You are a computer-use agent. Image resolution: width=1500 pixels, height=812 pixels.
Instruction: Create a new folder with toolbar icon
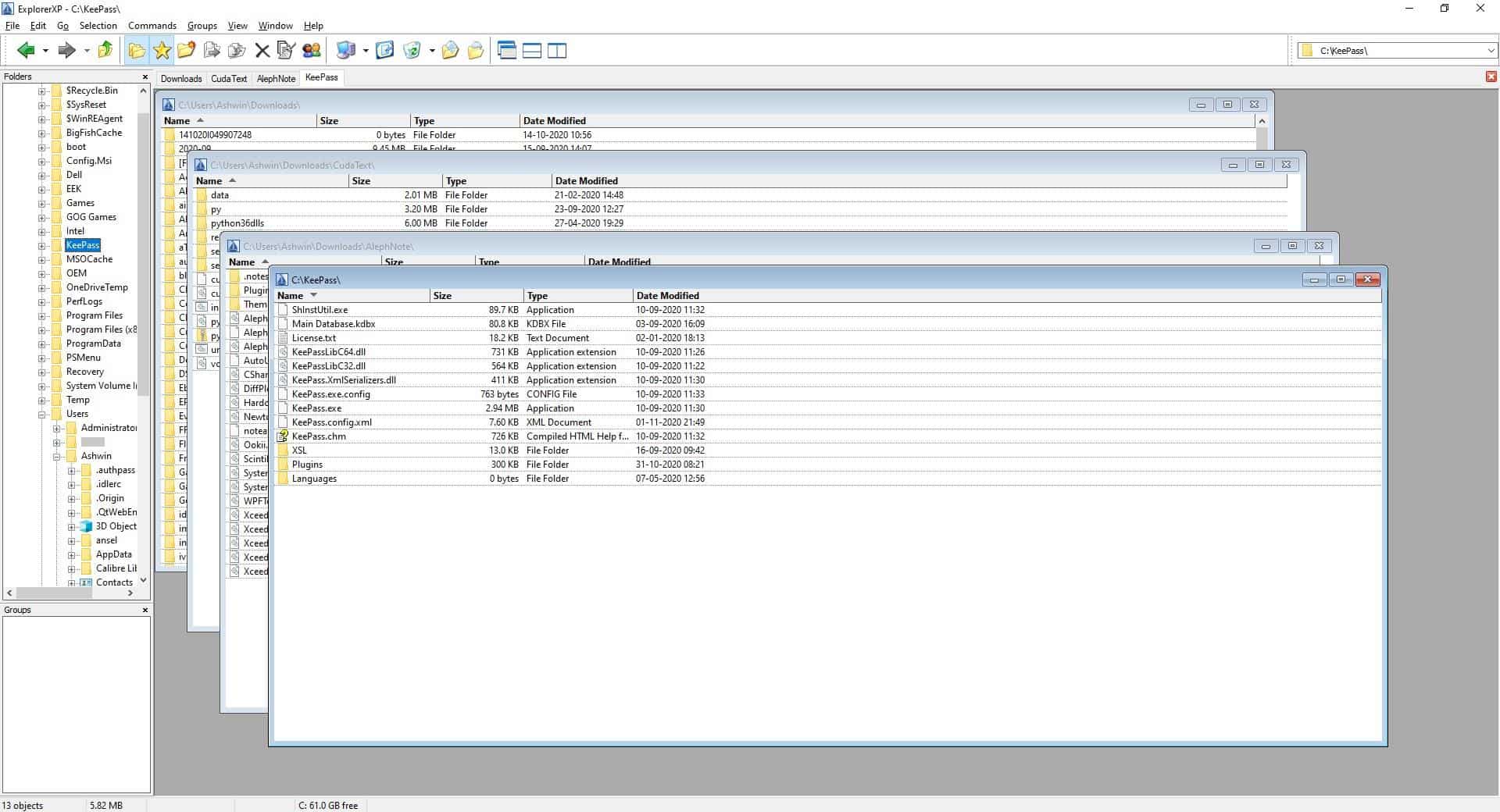point(187,51)
